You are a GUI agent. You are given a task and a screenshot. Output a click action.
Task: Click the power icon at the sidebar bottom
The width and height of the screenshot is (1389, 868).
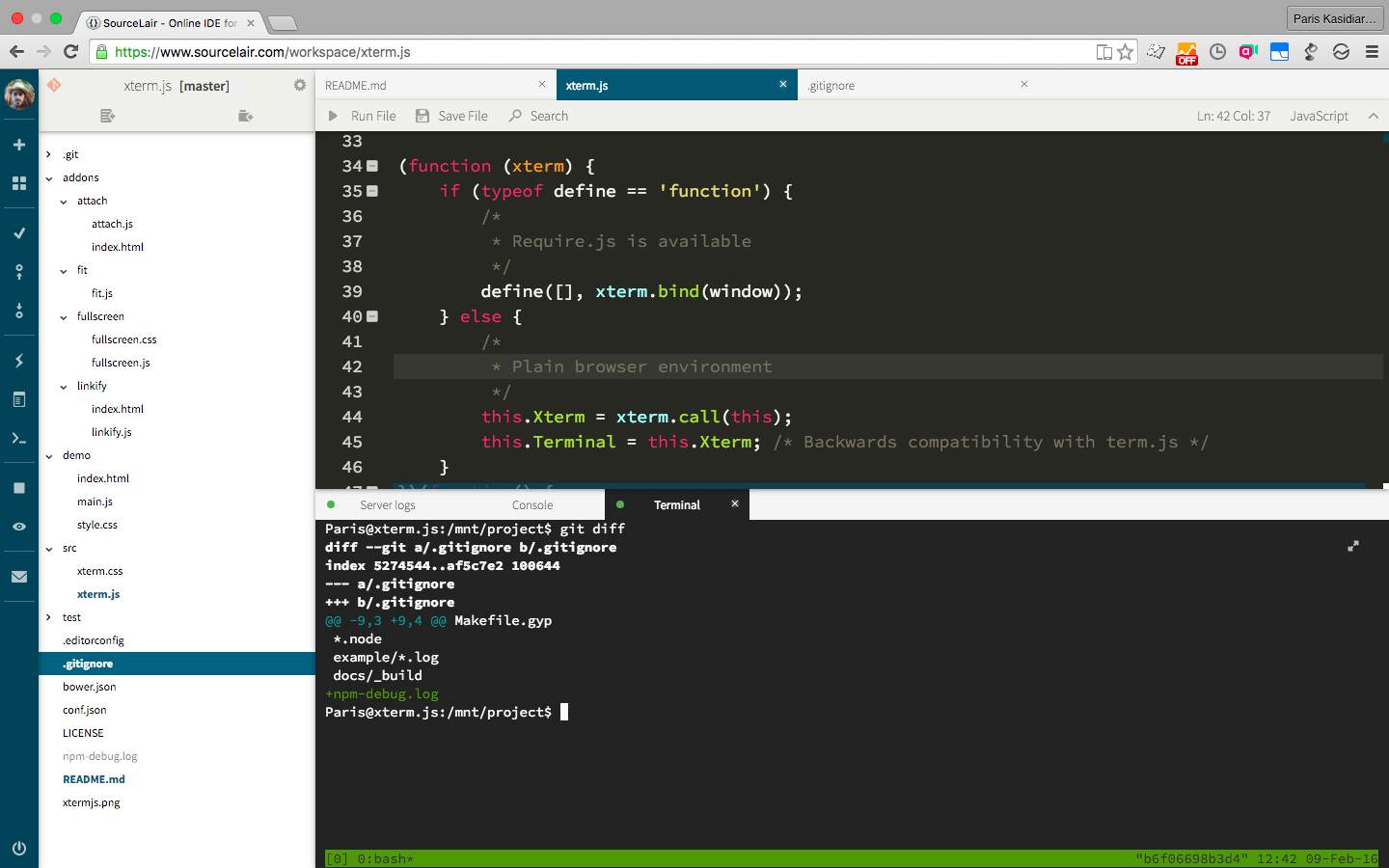pyautogui.click(x=18, y=849)
